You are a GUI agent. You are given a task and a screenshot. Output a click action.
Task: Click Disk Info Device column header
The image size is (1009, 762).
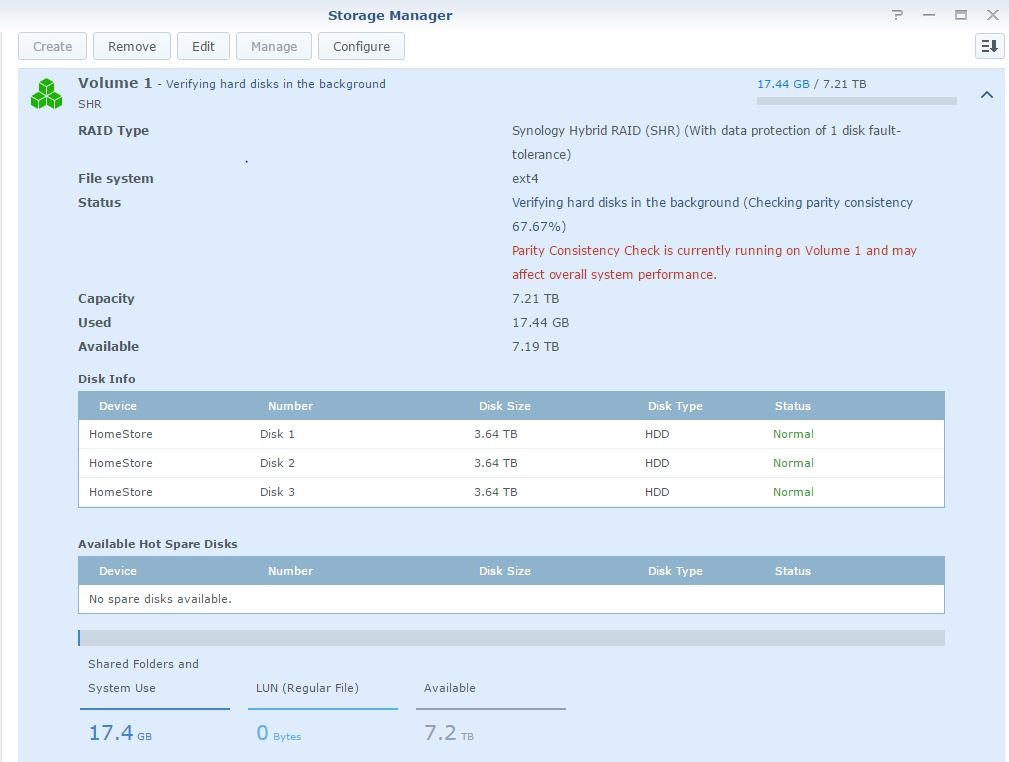118,406
